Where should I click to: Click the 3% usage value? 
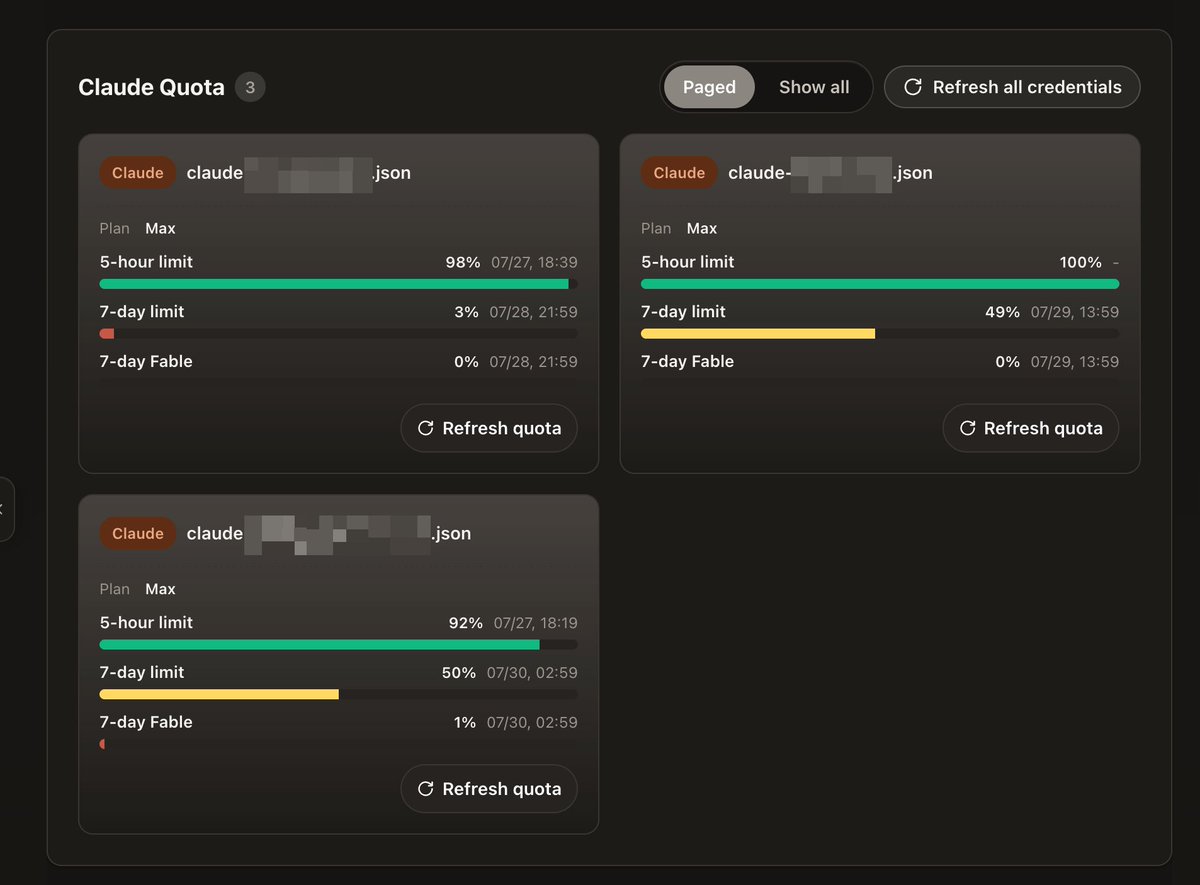point(466,312)
